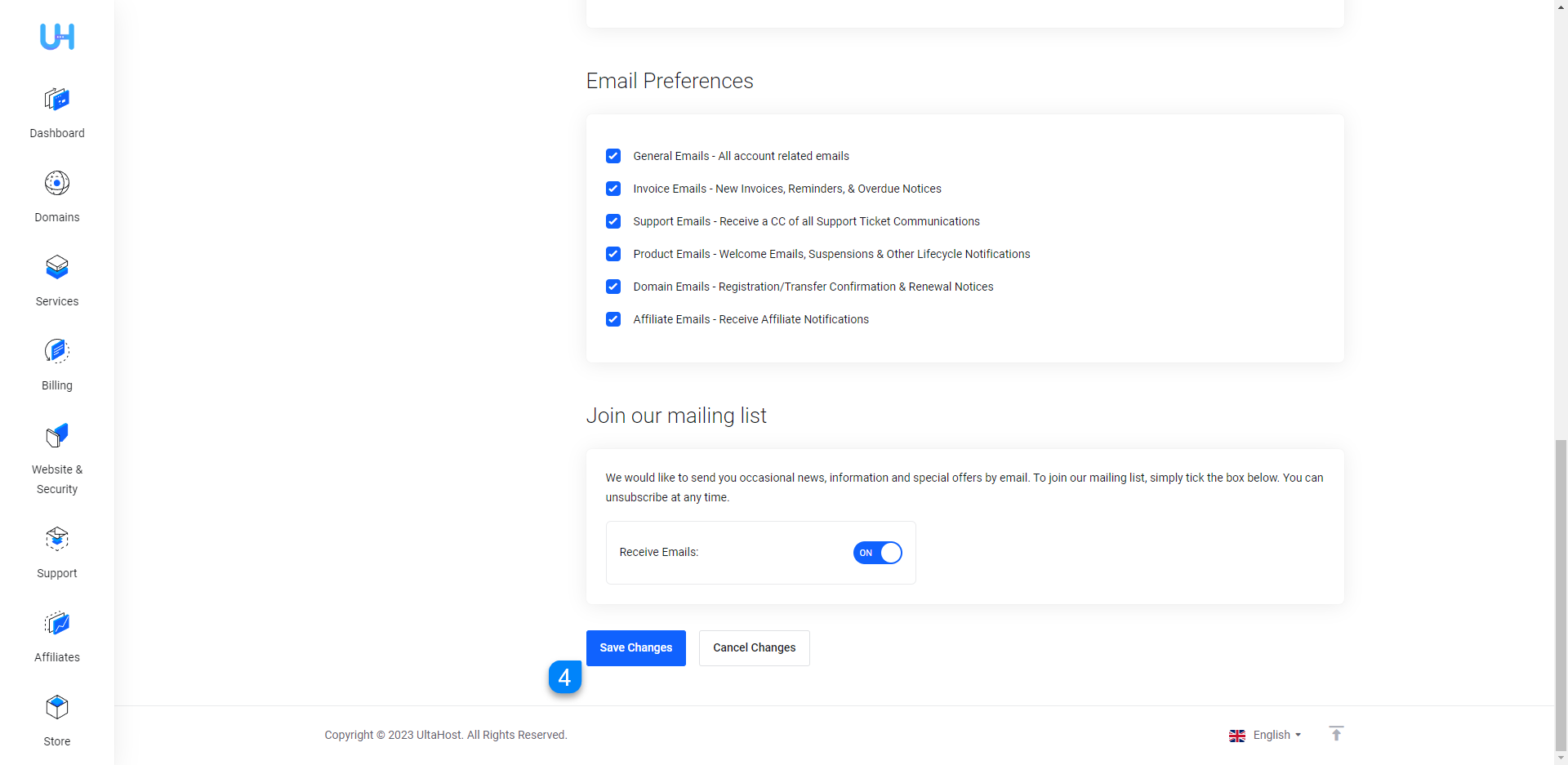Open the Services sidebar icon
Image resolution: width=1568 pixels, height=765 pixels.
57,267
